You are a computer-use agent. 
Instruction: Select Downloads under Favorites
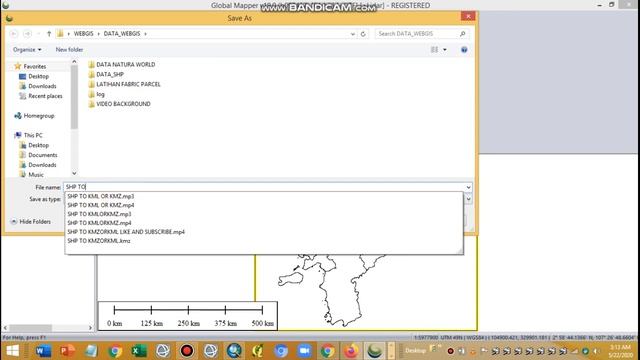[38, 86]
